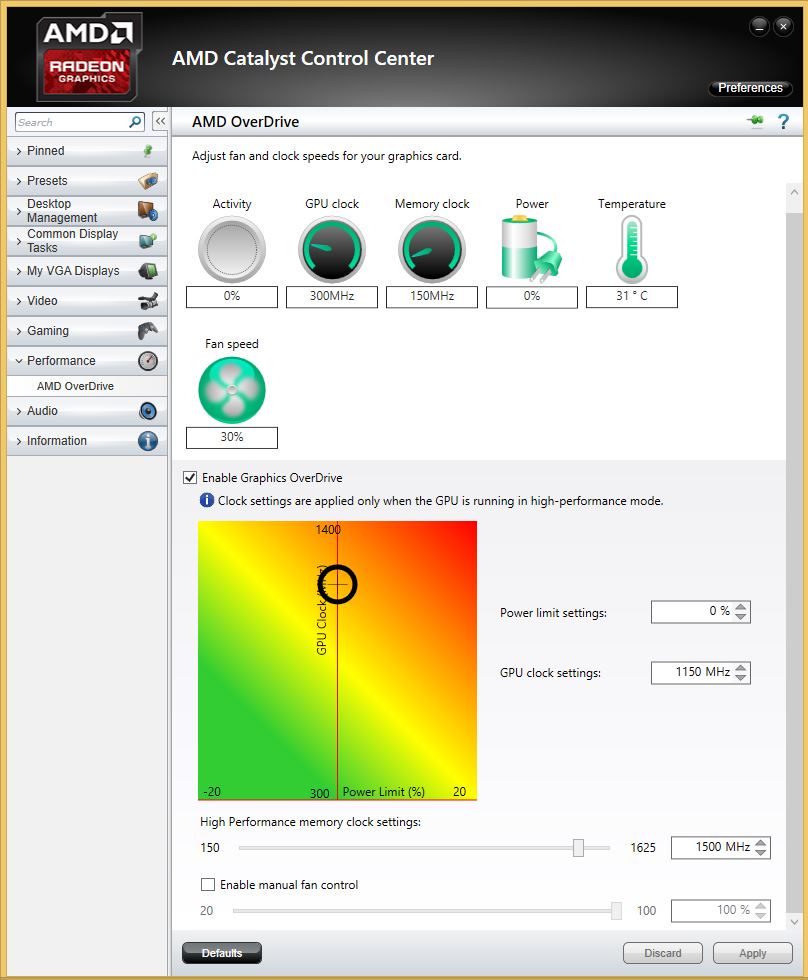The image size is (808, 980).
Task: Select the Video sidebar icon
Action: click(148, 300)
